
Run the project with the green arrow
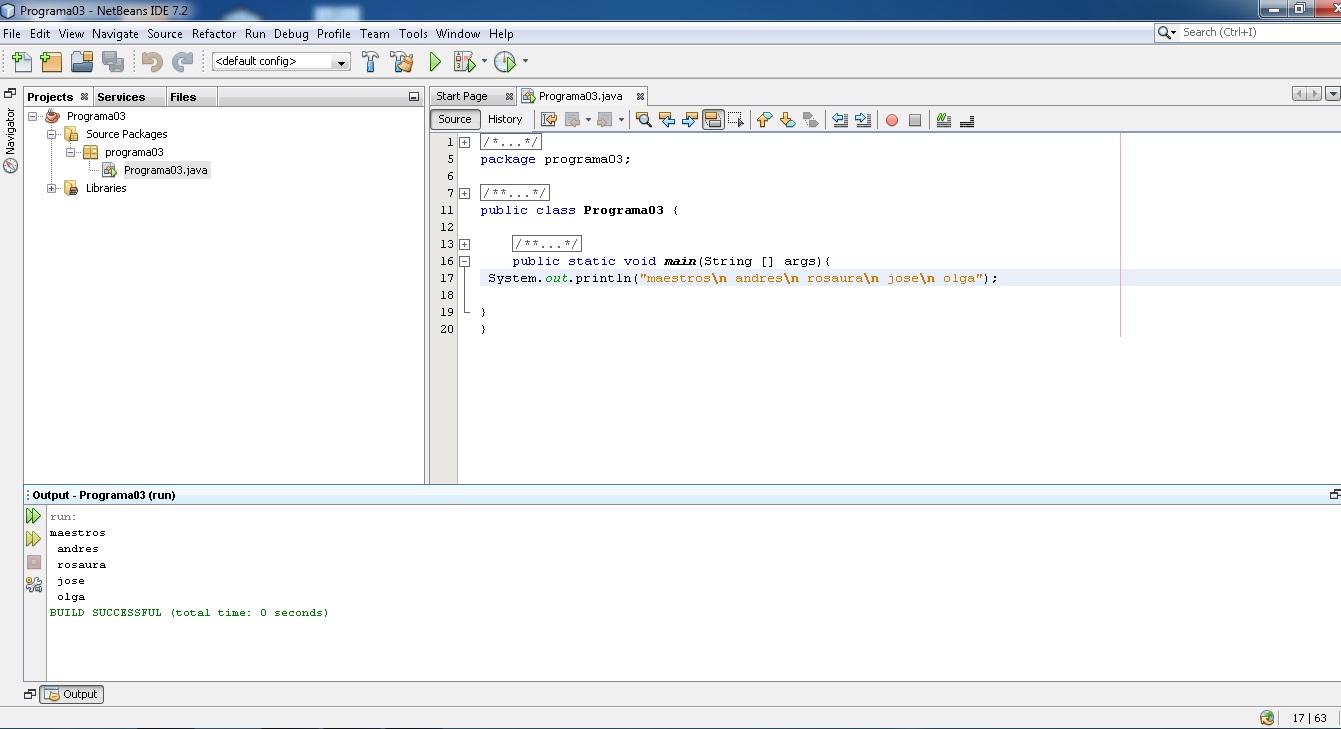point(434,61)
